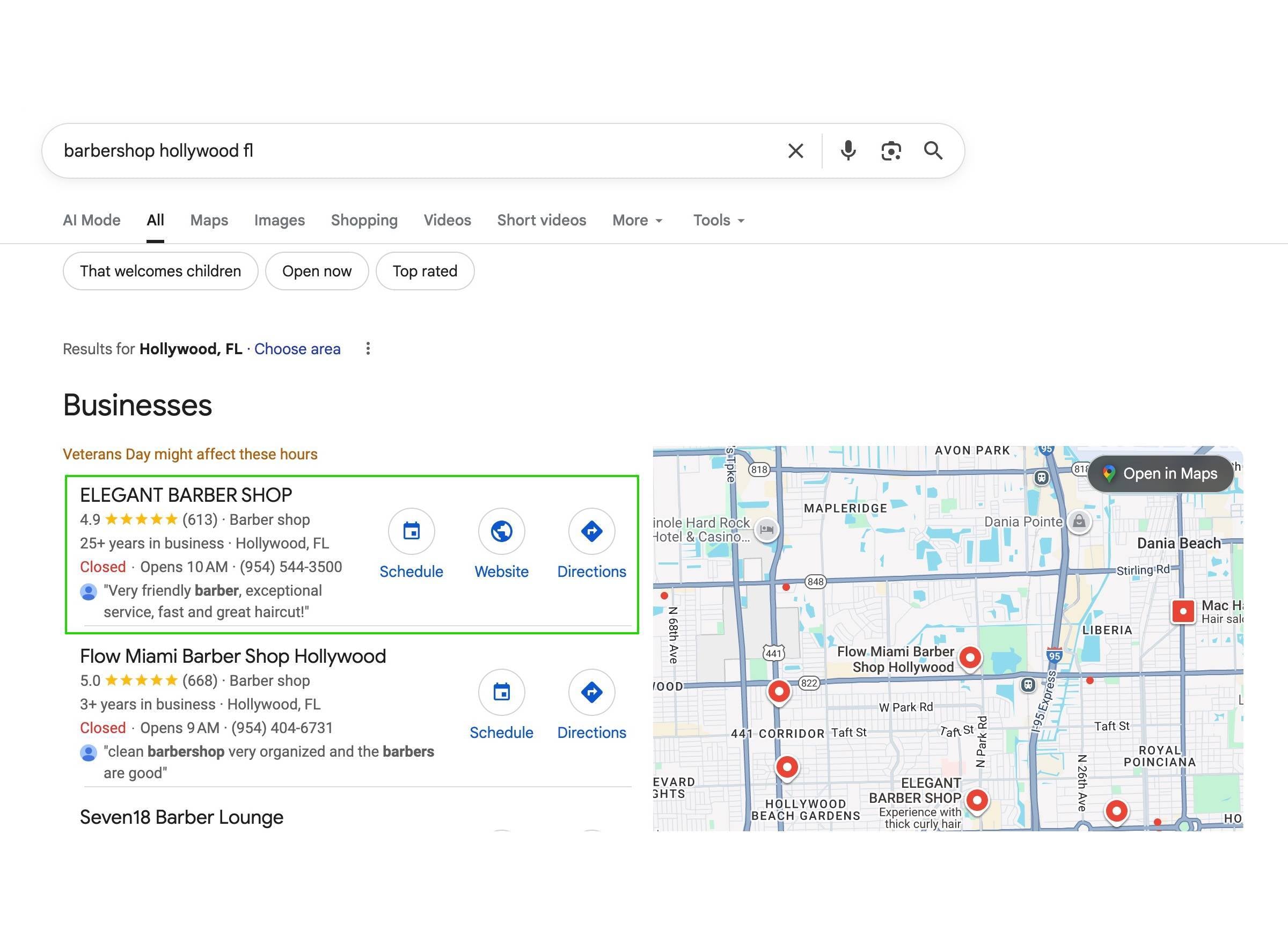This screenshot has height=937, width=1288.
Task: Click Directions label for Flow Miami Barber Shop
Action: (x=592, y=733)
